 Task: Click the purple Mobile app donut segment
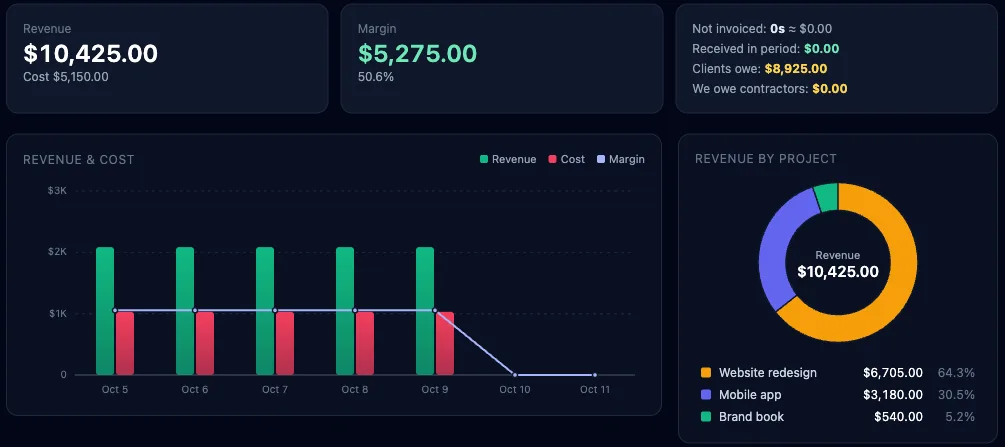[779, 250]
